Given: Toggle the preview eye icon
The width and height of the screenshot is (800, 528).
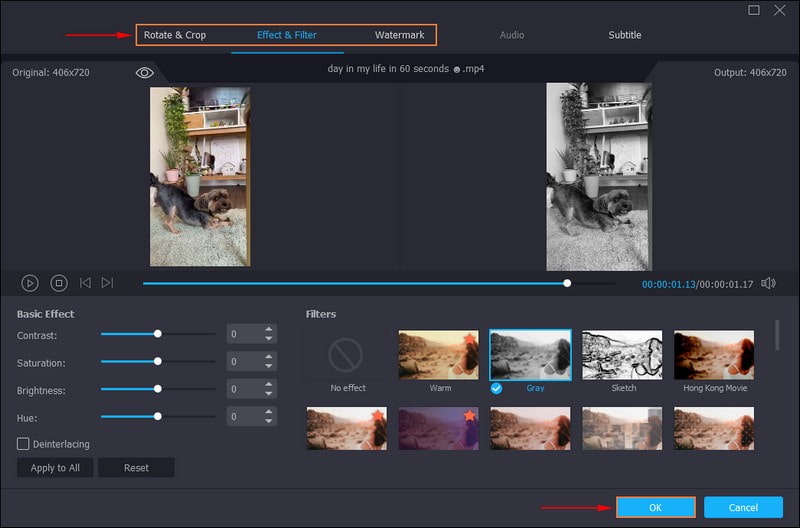Looking at the screenshot, I should coord(145,73).
